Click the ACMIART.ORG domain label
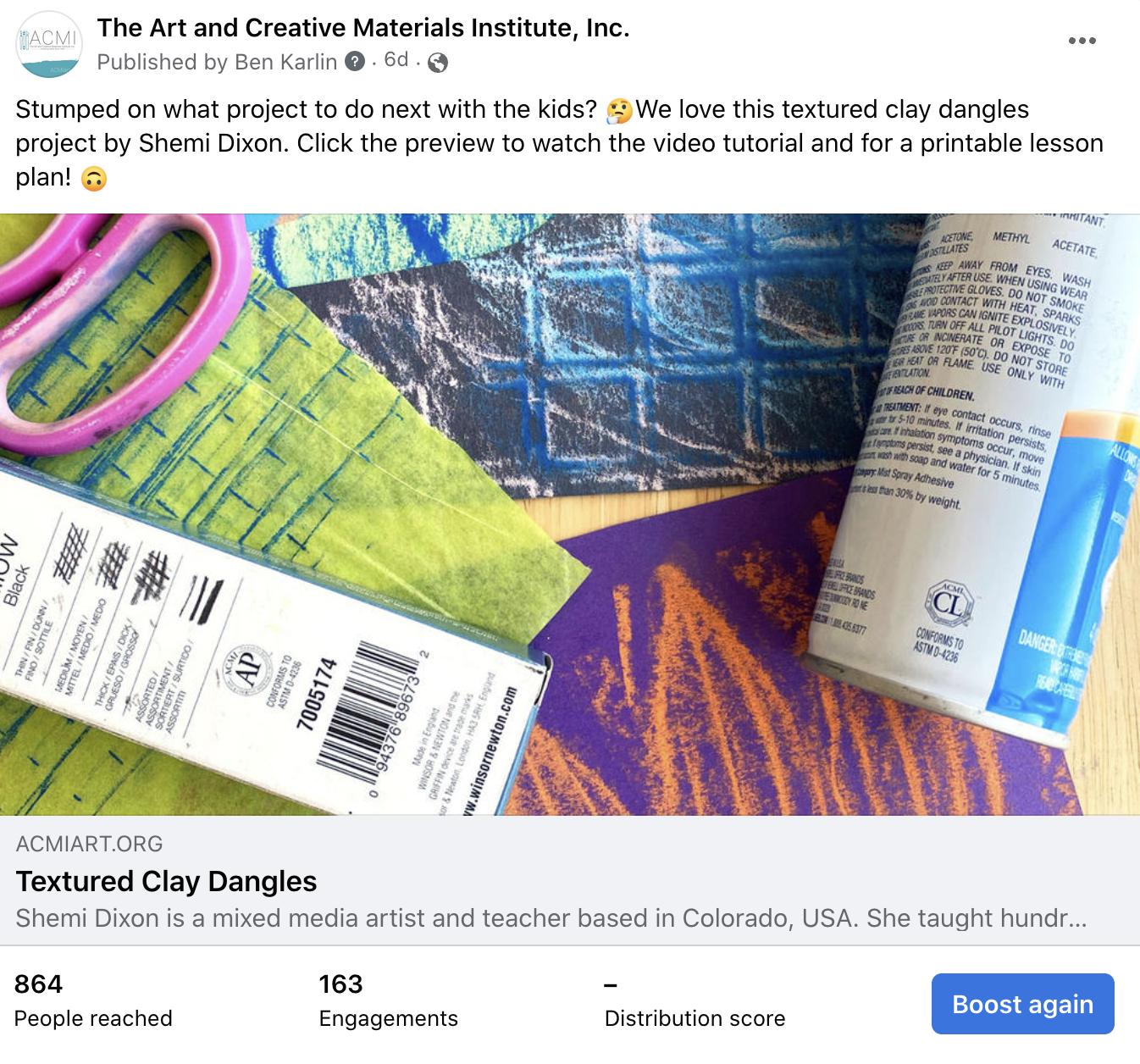Viewport: 1140px width, 1064px height. coord(89,843)
